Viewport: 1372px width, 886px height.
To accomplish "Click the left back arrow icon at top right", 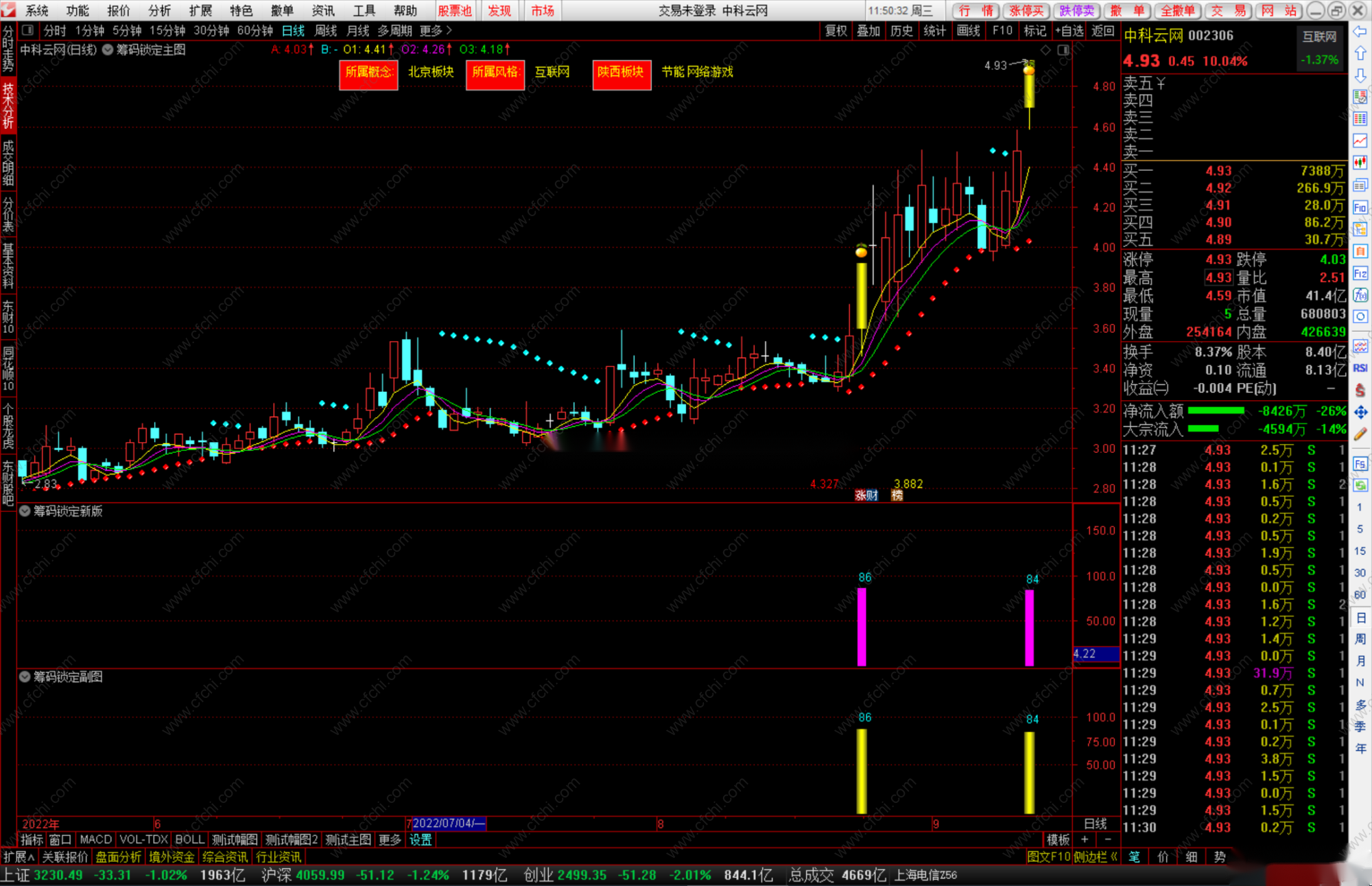I will [1360, 32].
